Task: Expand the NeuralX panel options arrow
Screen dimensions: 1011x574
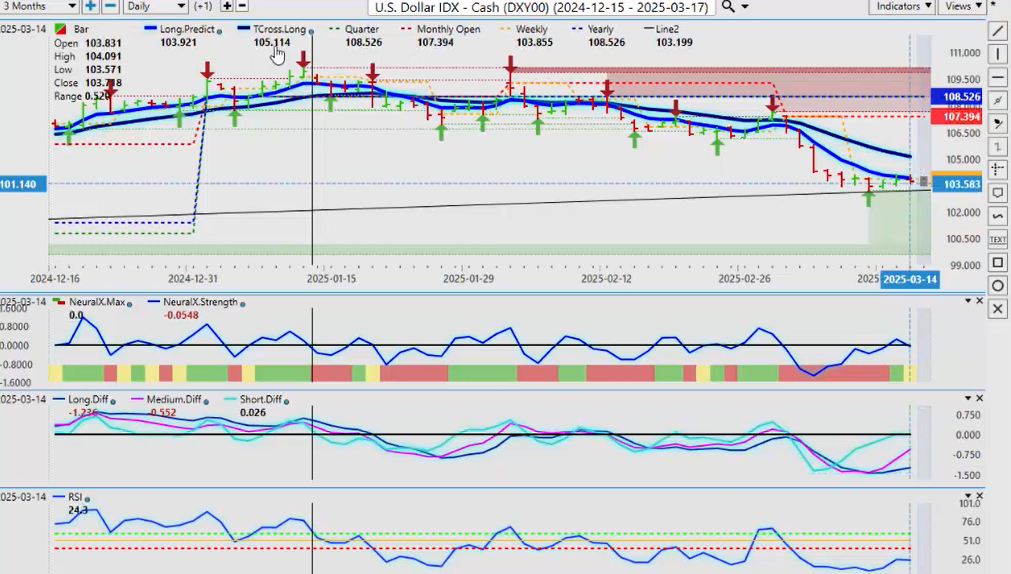Action: tap(967, 301)
